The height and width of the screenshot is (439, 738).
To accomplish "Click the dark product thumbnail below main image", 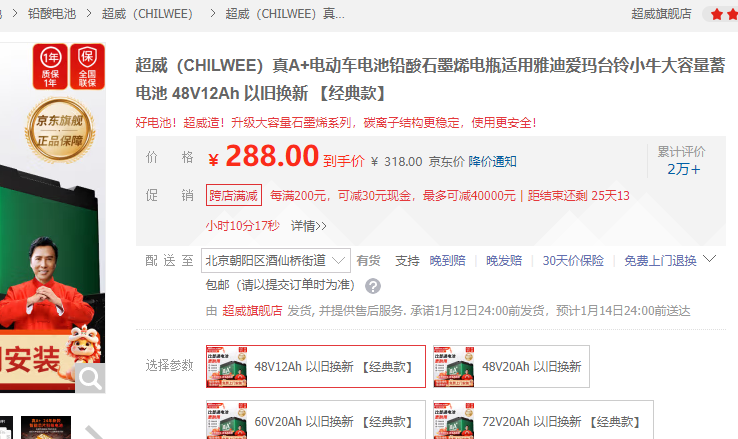I will (46, 427).
